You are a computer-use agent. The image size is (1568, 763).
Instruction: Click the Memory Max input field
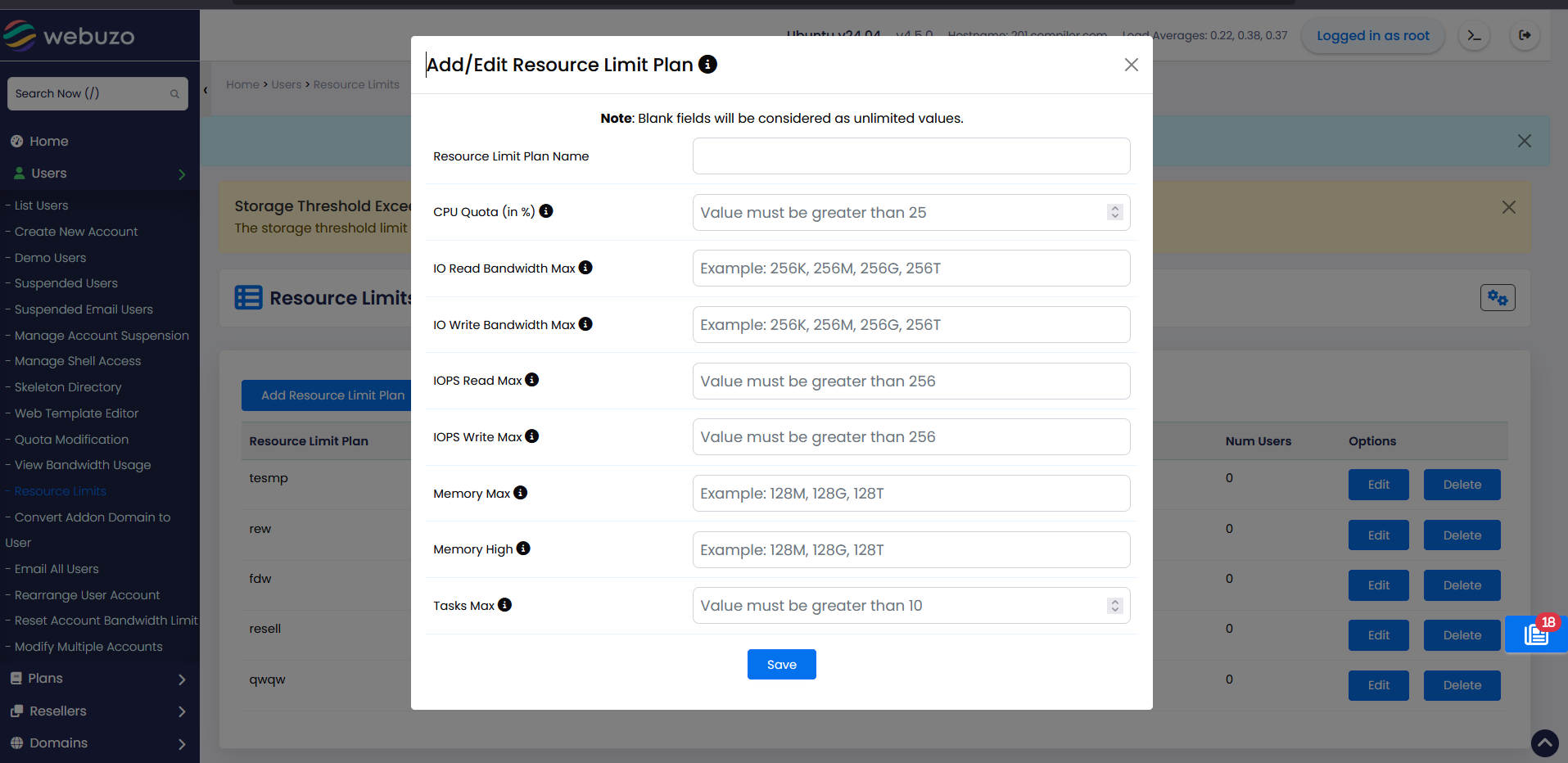(911, 494)
